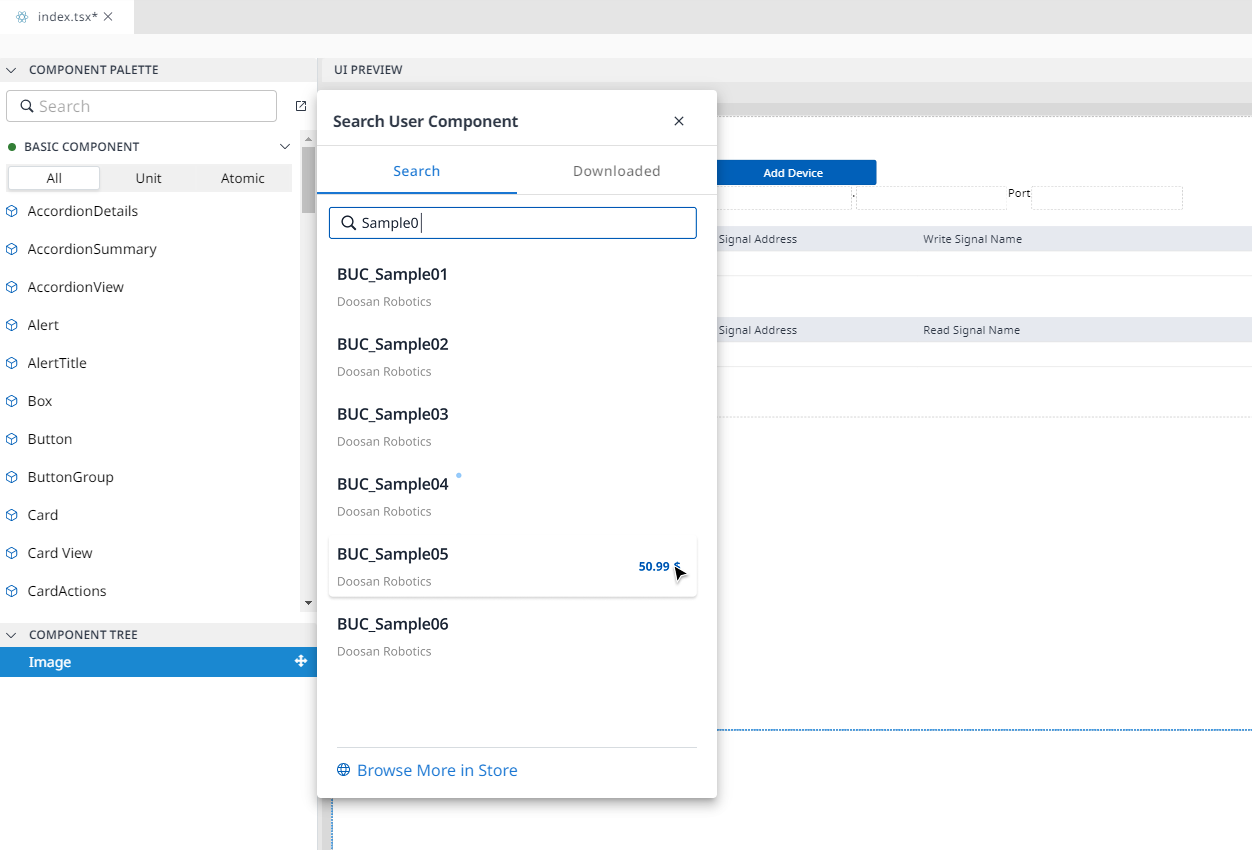This screenshot has width=1252, height=850.
Task: Collapse the Basic Component section chevron
Action: [x=285, y=146]
